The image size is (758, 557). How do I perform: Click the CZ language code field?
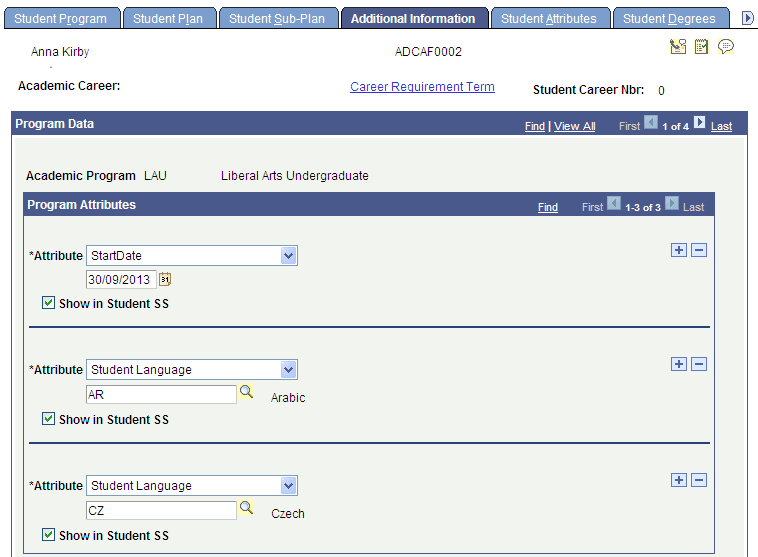(161, 511)
